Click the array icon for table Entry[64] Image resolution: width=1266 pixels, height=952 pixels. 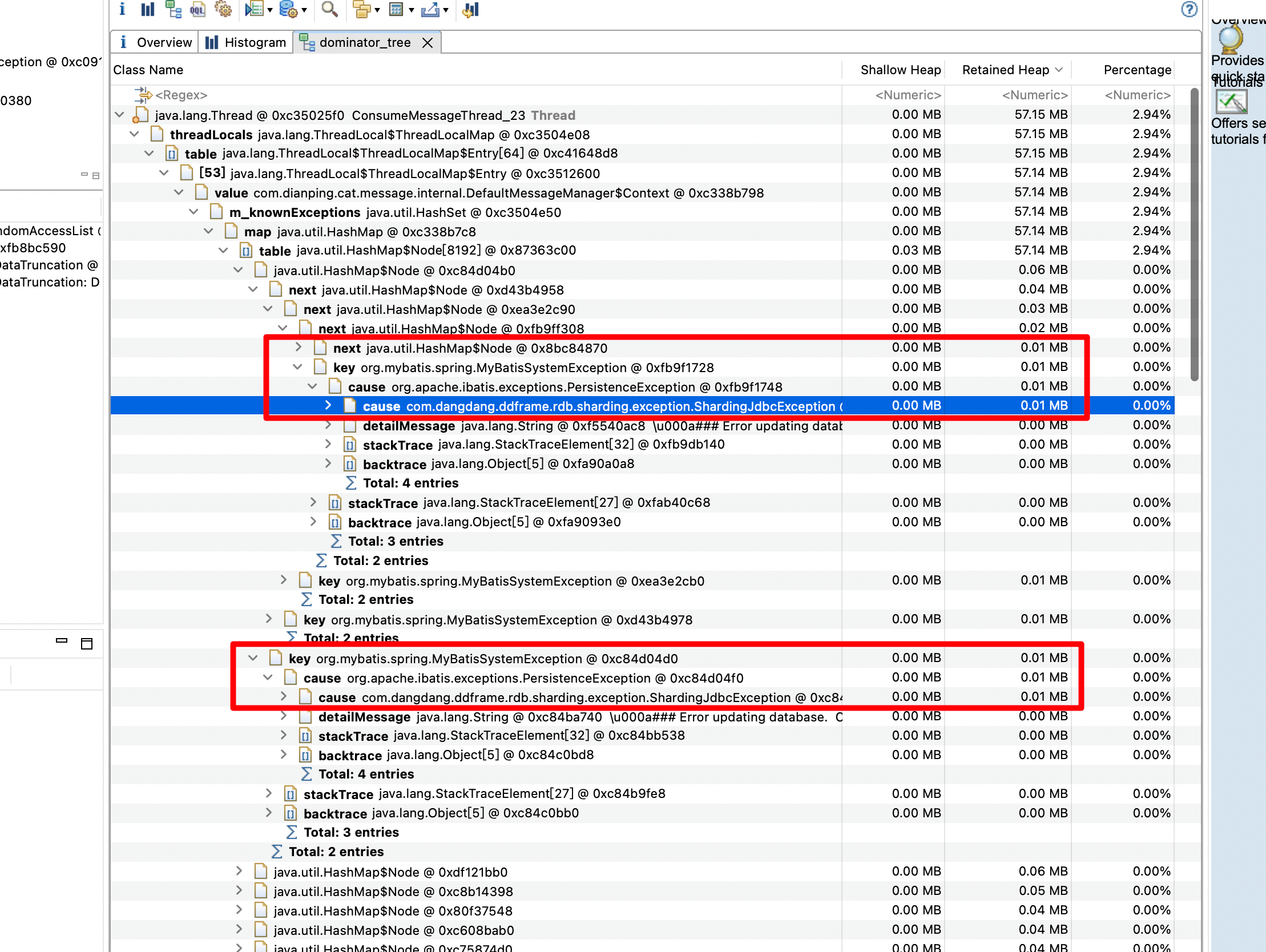[171, 154]
